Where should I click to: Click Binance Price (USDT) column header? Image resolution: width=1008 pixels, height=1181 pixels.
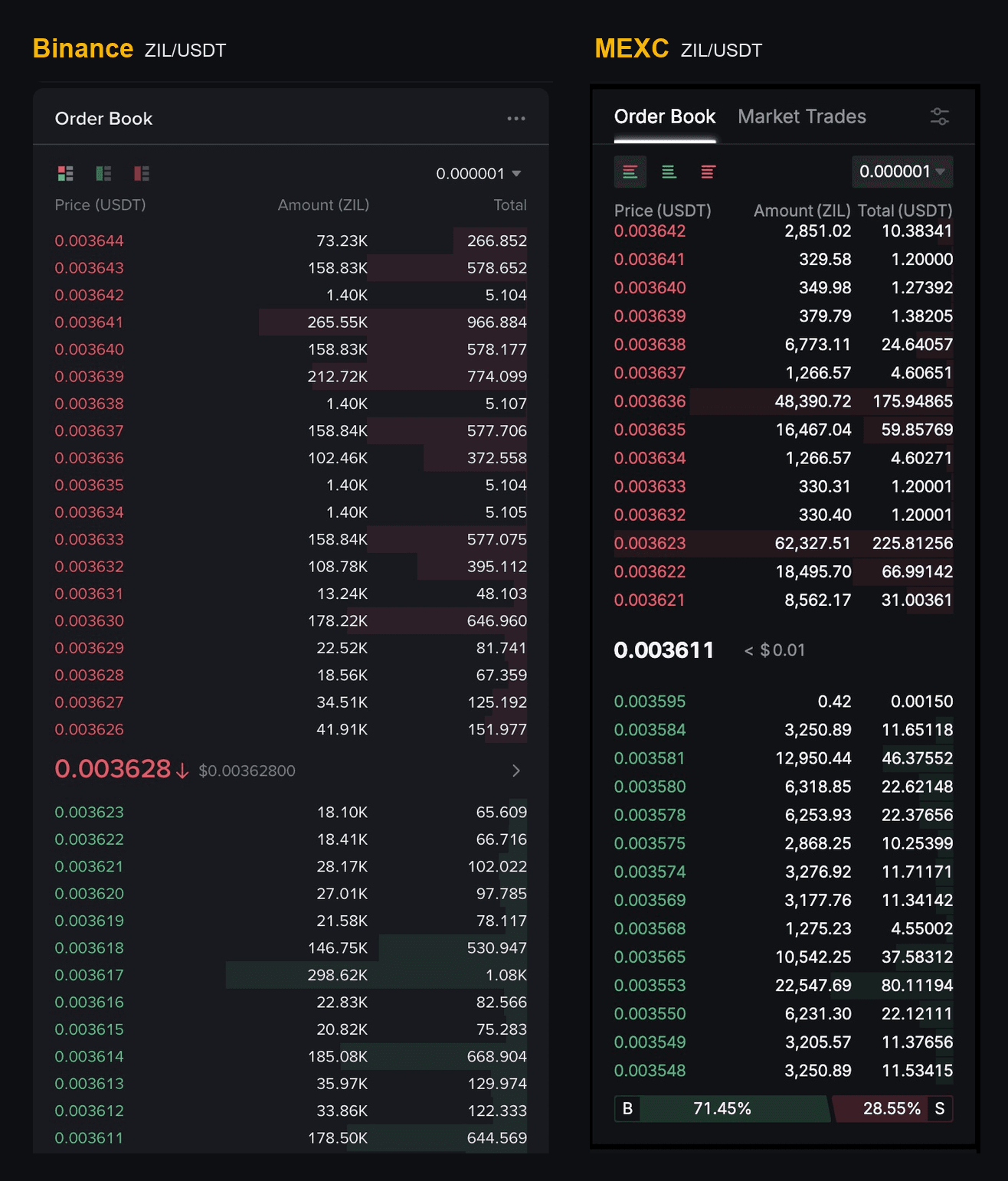(x=100, y=205)
